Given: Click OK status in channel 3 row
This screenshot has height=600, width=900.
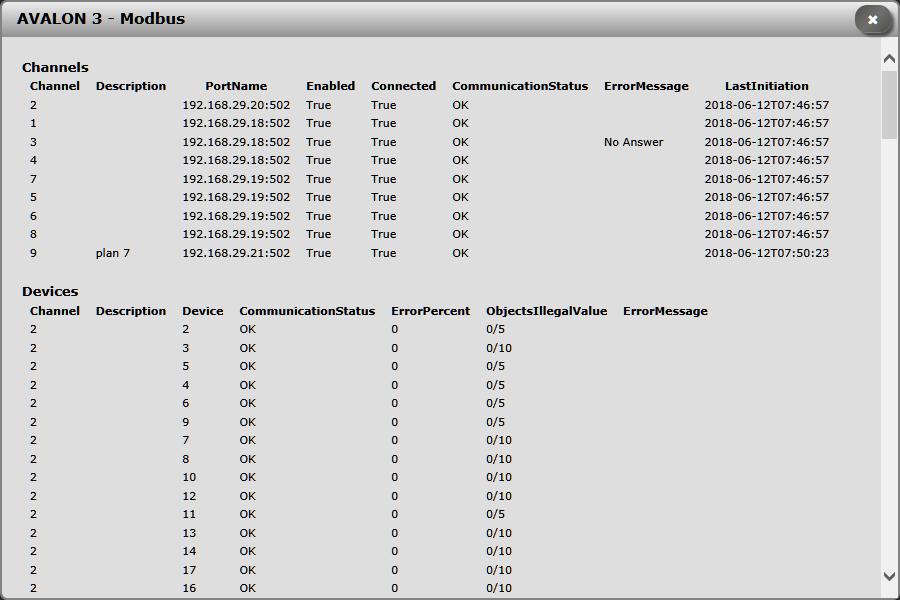Looking at the screenshot, I should [x=460, y=142].
